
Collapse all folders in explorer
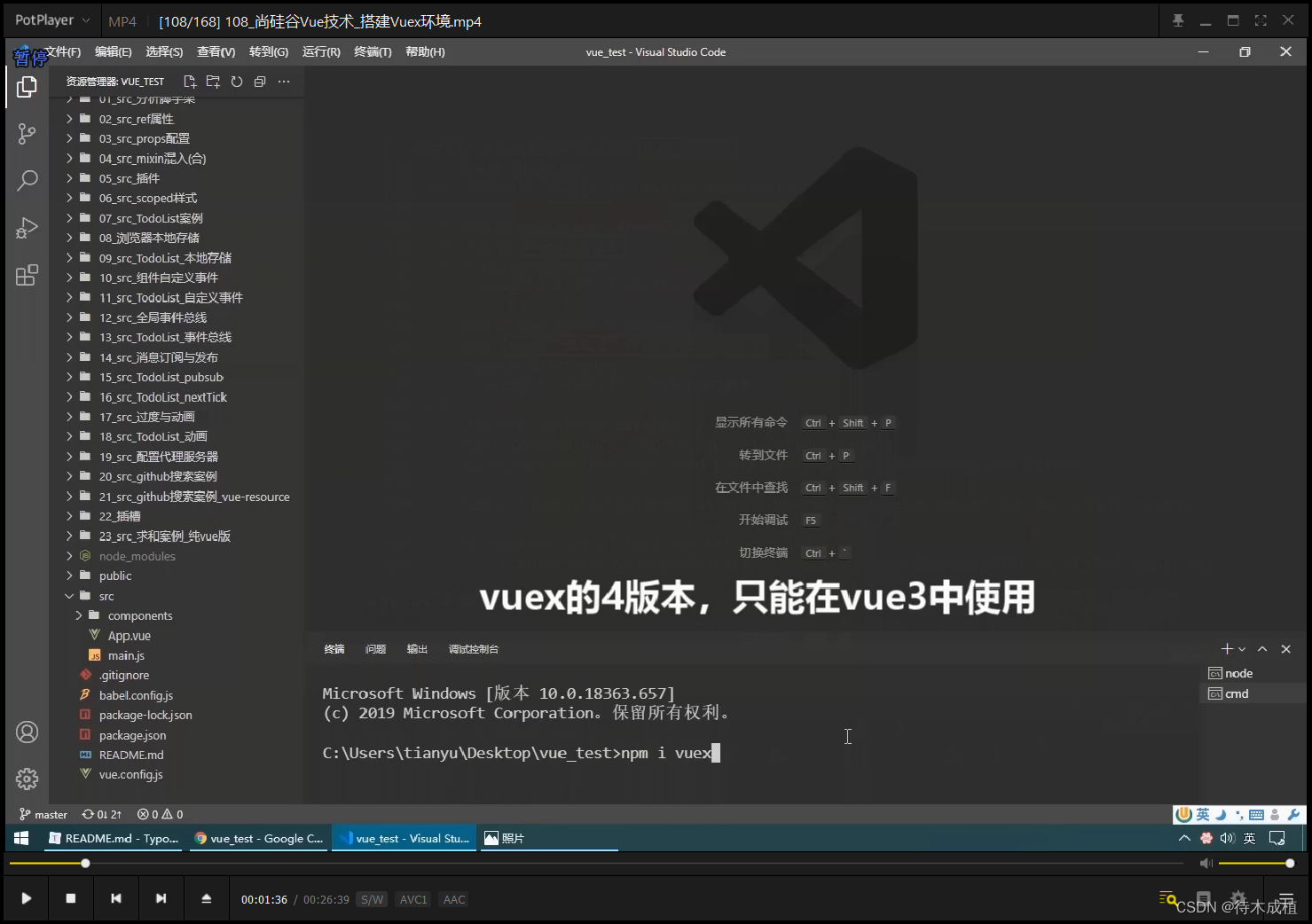(x=260, y=82)
